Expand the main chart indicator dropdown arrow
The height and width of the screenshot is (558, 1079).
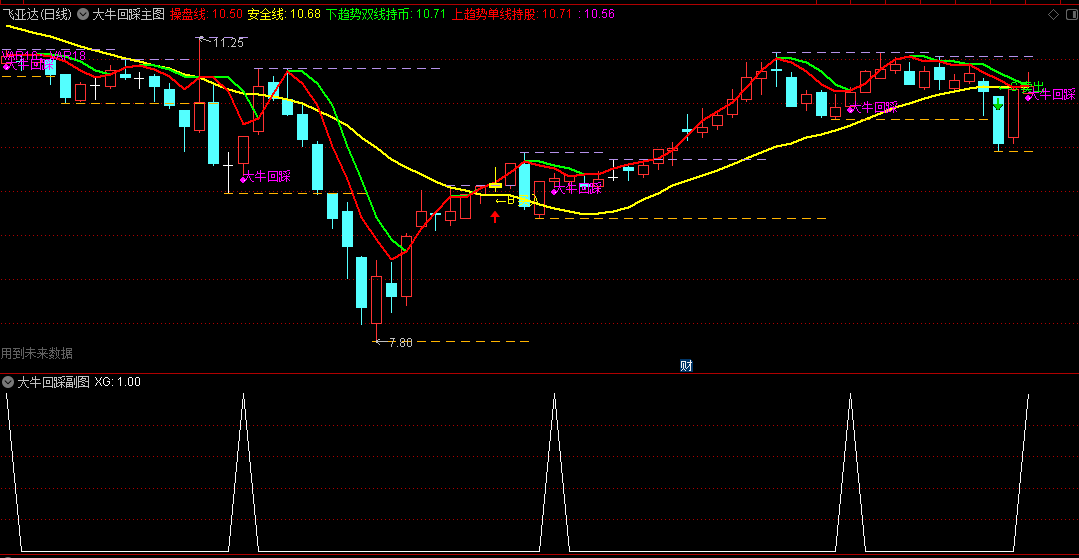click(83, 14)
